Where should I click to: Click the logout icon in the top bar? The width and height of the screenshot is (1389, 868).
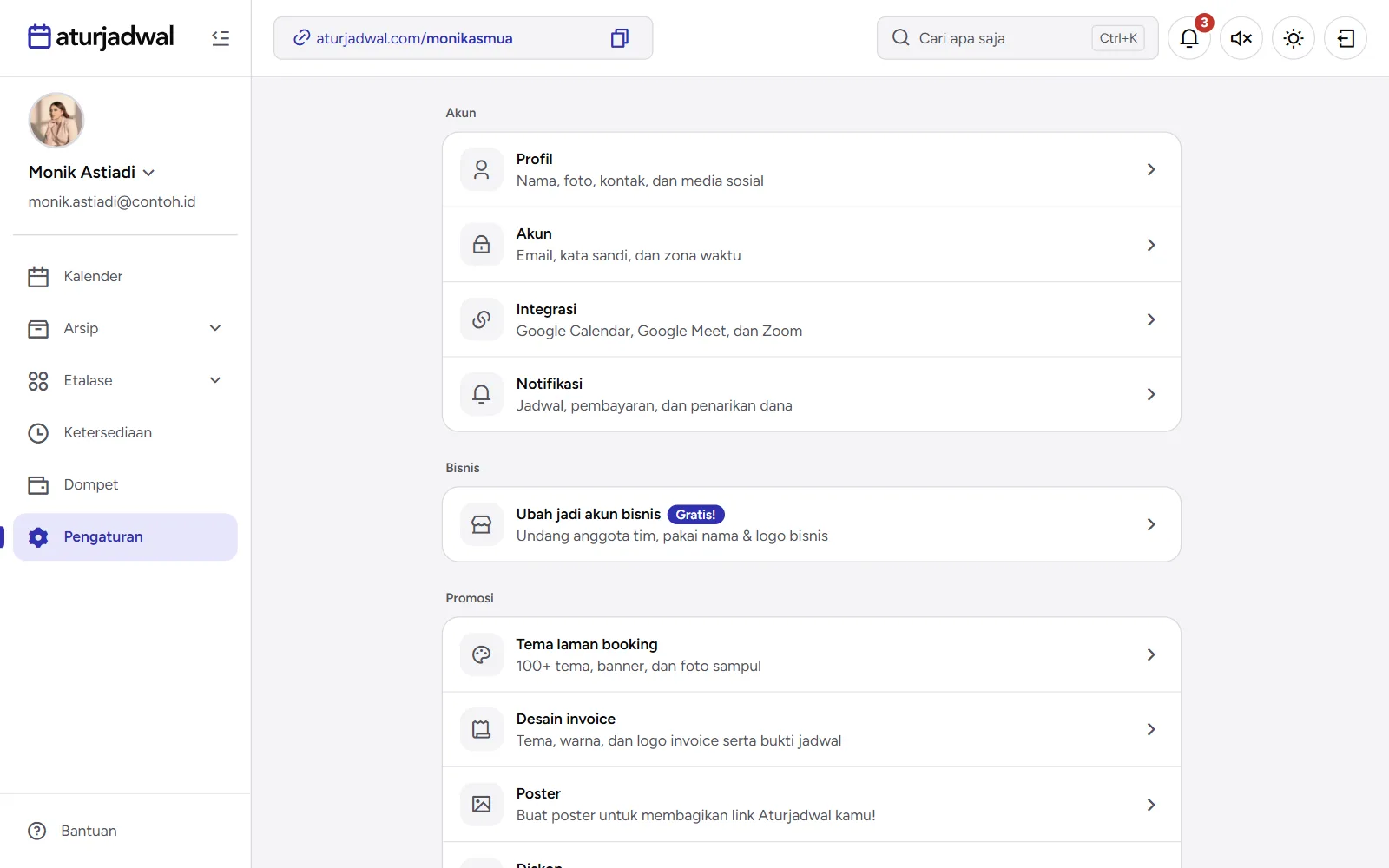pos(1346,38)
